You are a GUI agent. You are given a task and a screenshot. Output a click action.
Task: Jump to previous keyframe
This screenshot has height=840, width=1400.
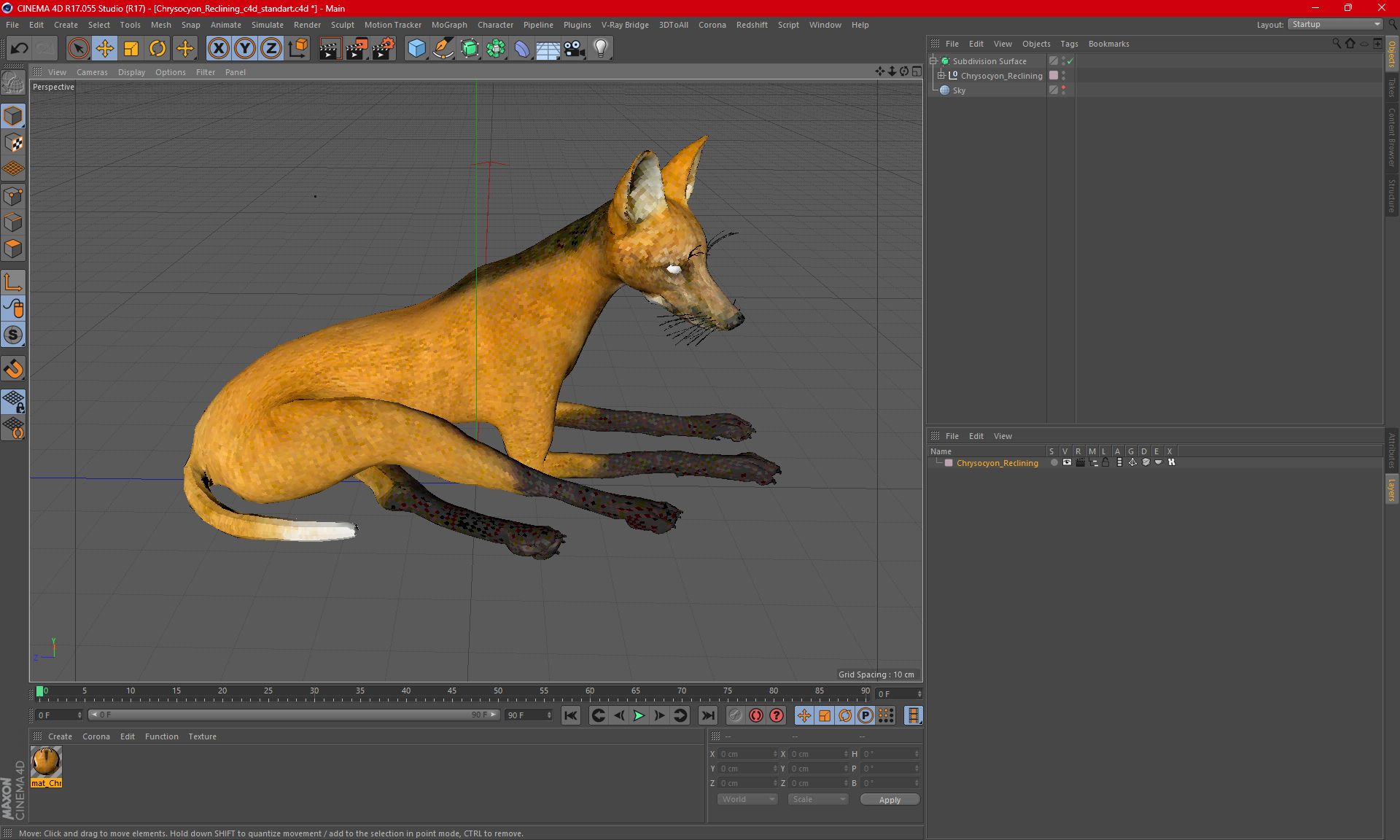[598, 716]
